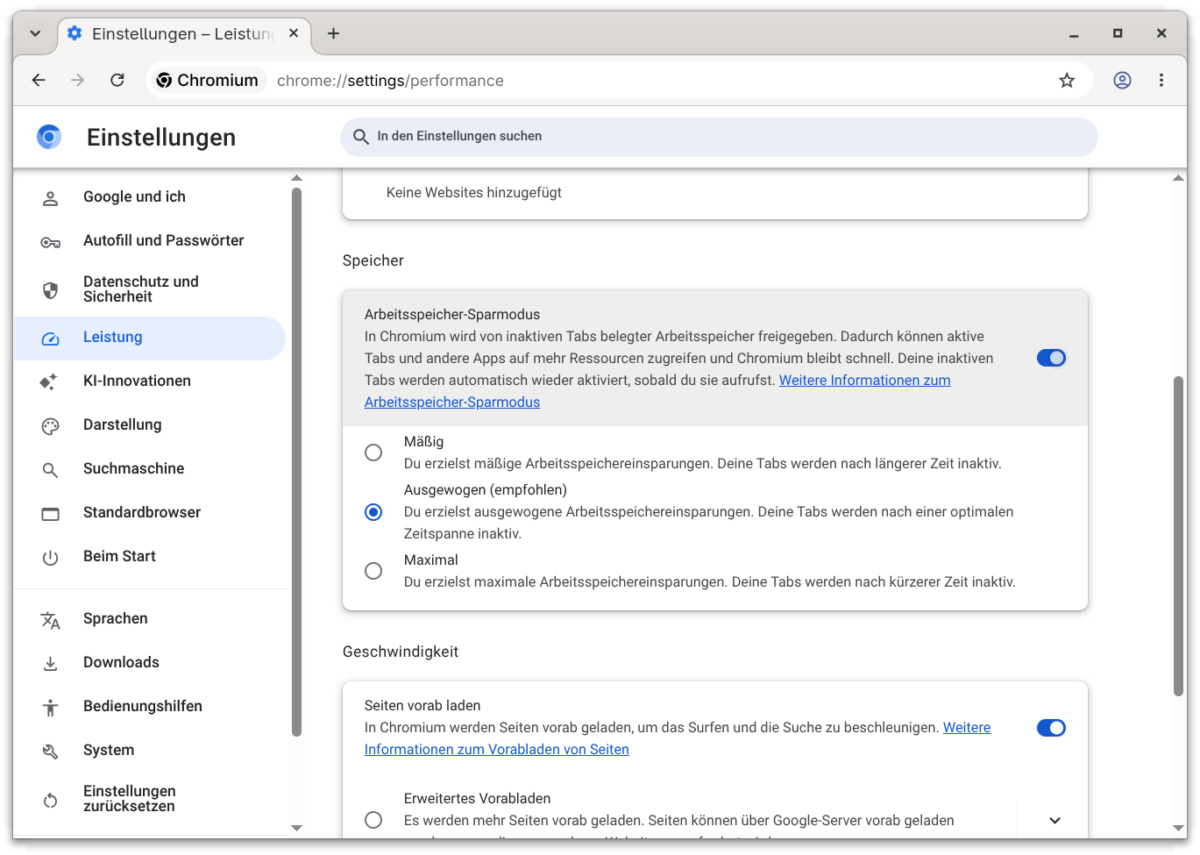Viewport: 1200px width, 855px height.
Task: Click the Leistung speedometer icon
Action: tap(50, 338)
